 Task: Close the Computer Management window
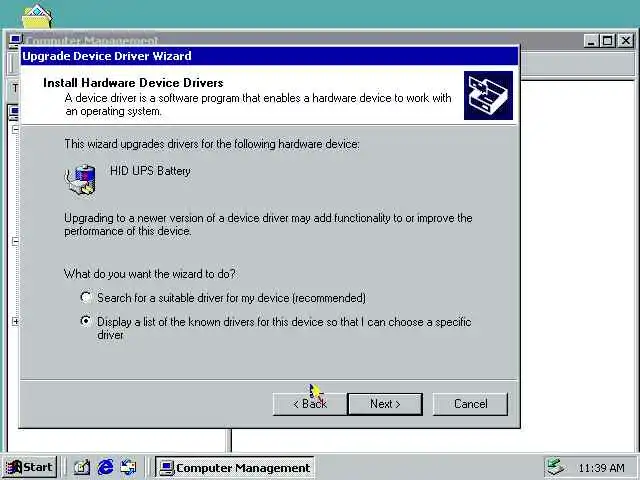[625, 40]
